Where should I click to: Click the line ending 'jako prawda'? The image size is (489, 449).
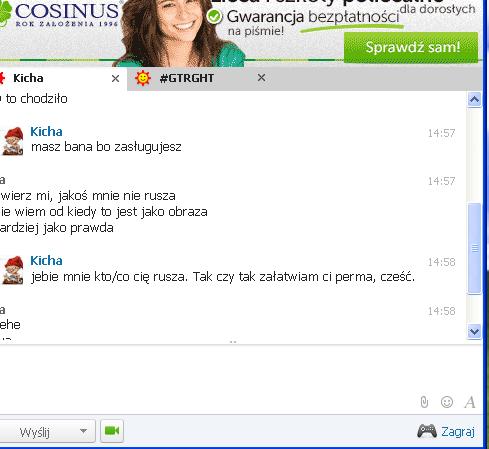point(57,228)
